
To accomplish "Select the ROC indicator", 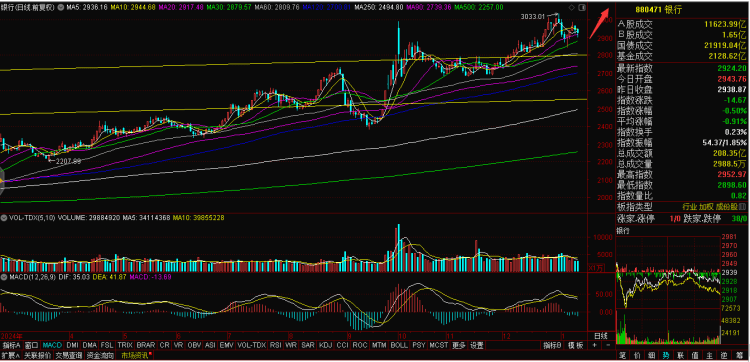I will (360, 345).
